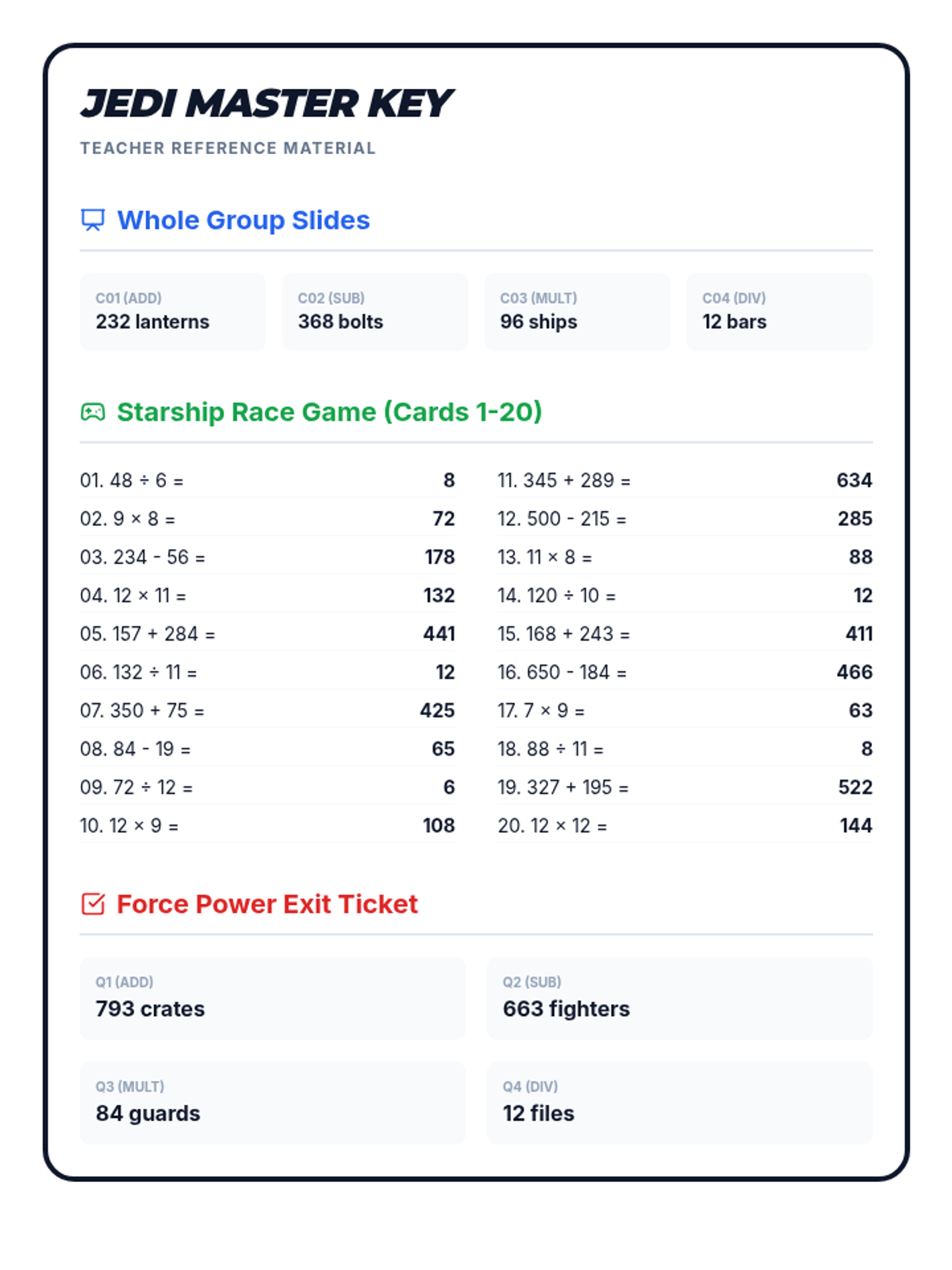Click the game controller icon
This screenshot has width=952, height=1270.
point(93,412)
